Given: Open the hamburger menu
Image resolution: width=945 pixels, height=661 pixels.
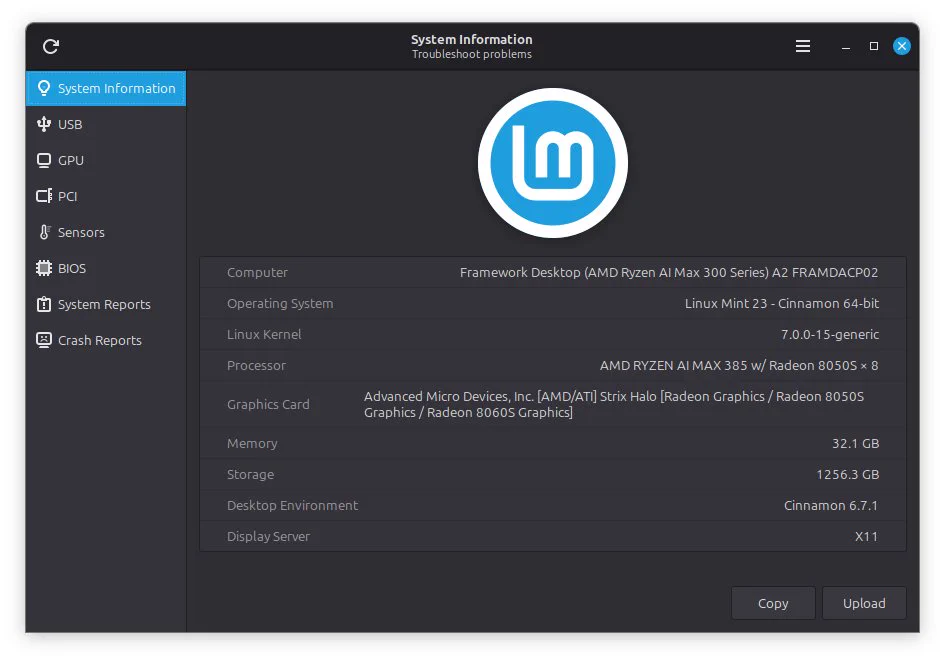Looking at the screenshot, I should (802, 46).
